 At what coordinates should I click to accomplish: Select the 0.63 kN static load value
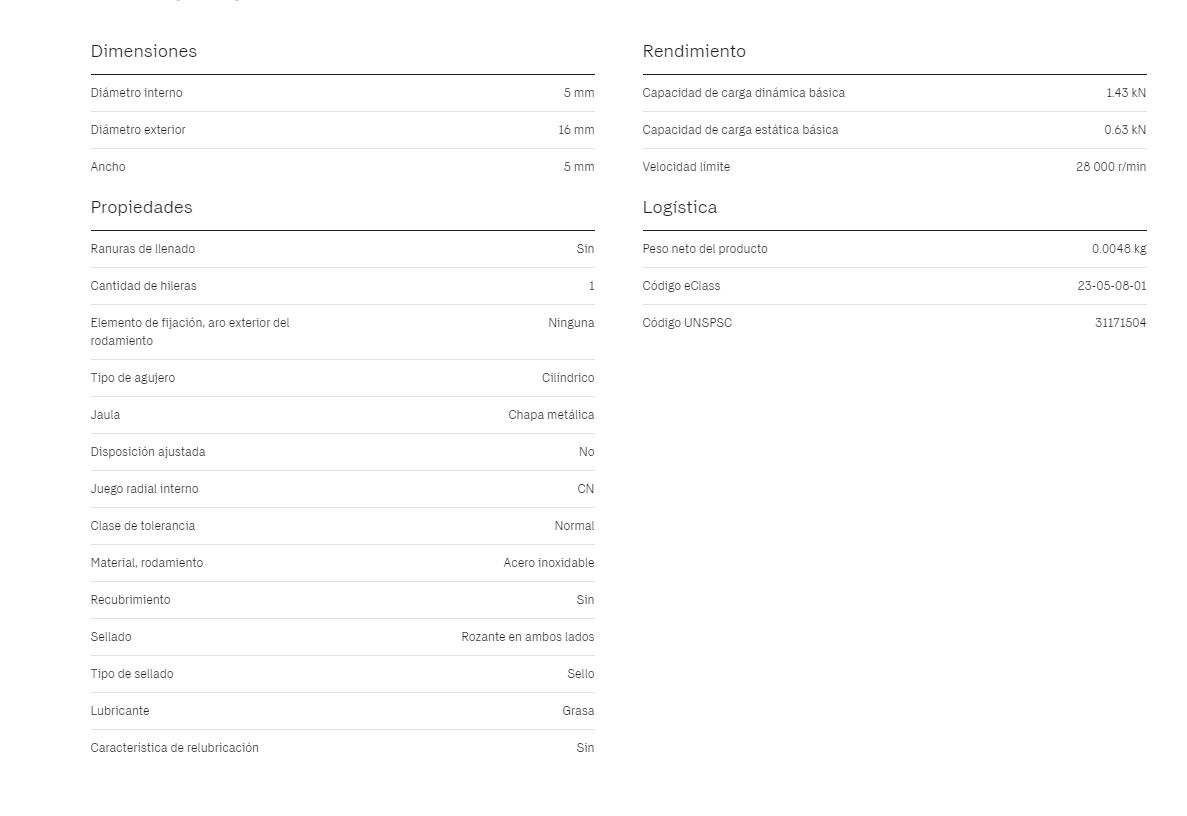[1125, 130]
